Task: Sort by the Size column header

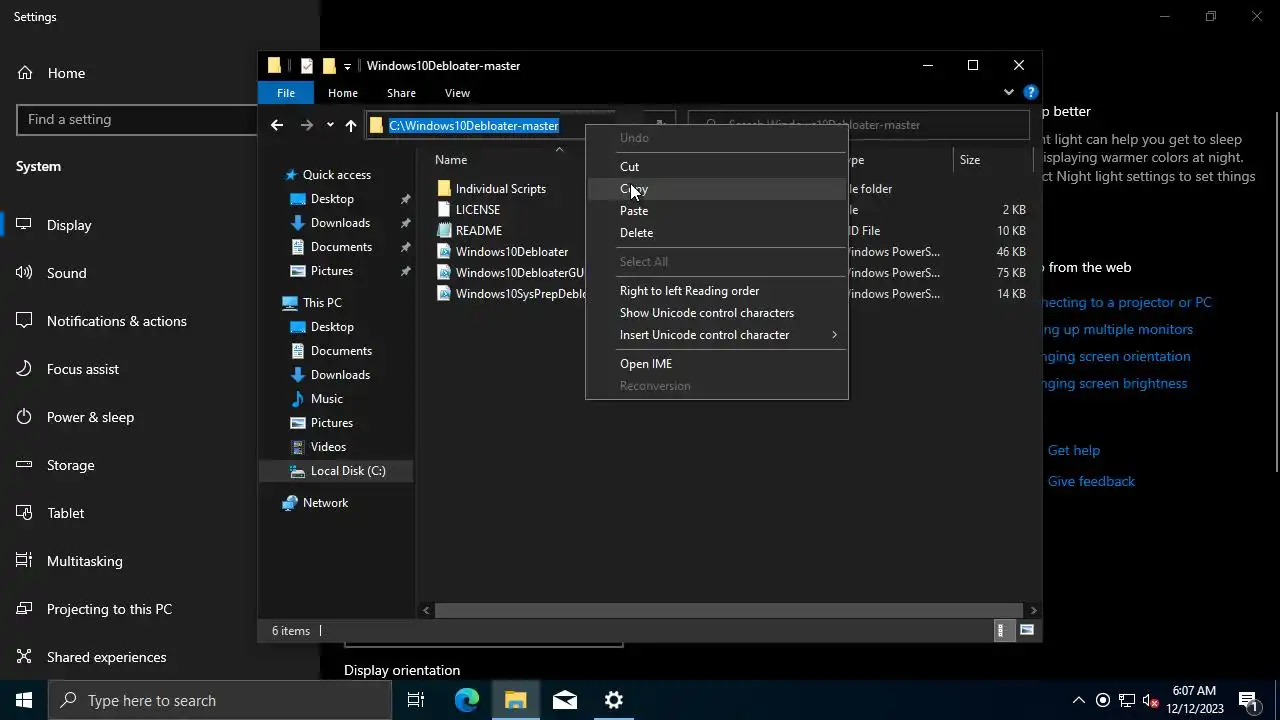Action: (970, 160)
